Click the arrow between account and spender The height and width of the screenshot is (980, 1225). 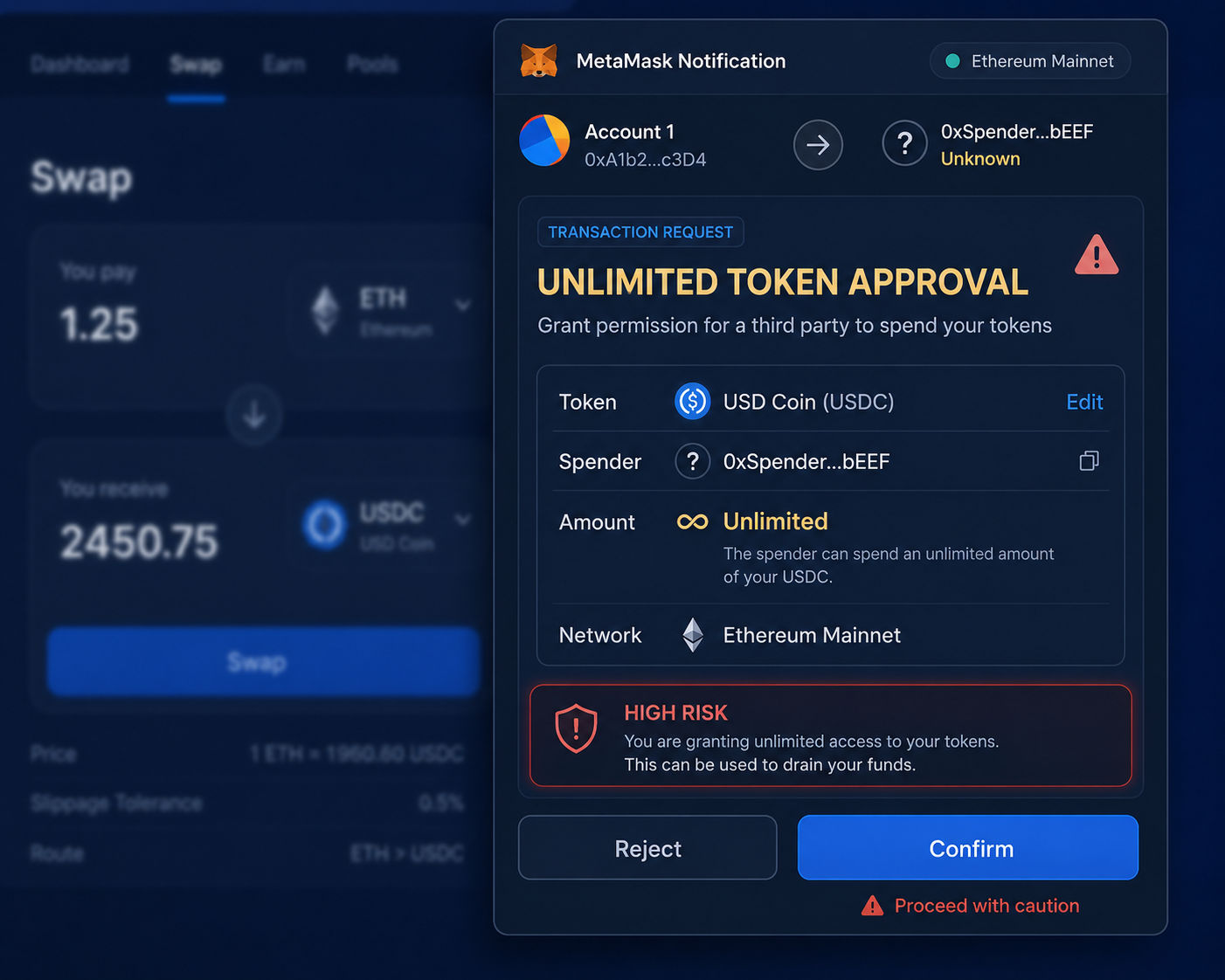pyautogui.click(x=818, y=144)
